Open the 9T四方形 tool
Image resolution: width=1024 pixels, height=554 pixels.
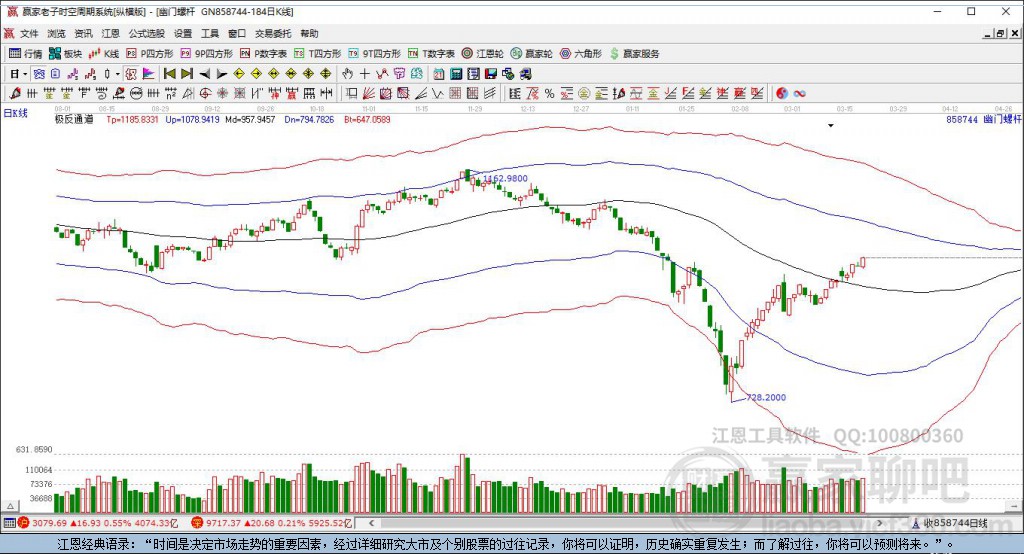click(374, 54)
